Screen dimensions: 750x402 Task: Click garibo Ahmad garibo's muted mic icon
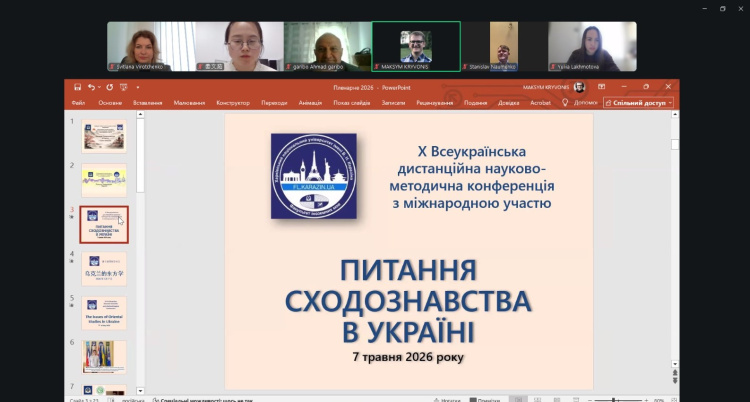click(x=289, y=67)
